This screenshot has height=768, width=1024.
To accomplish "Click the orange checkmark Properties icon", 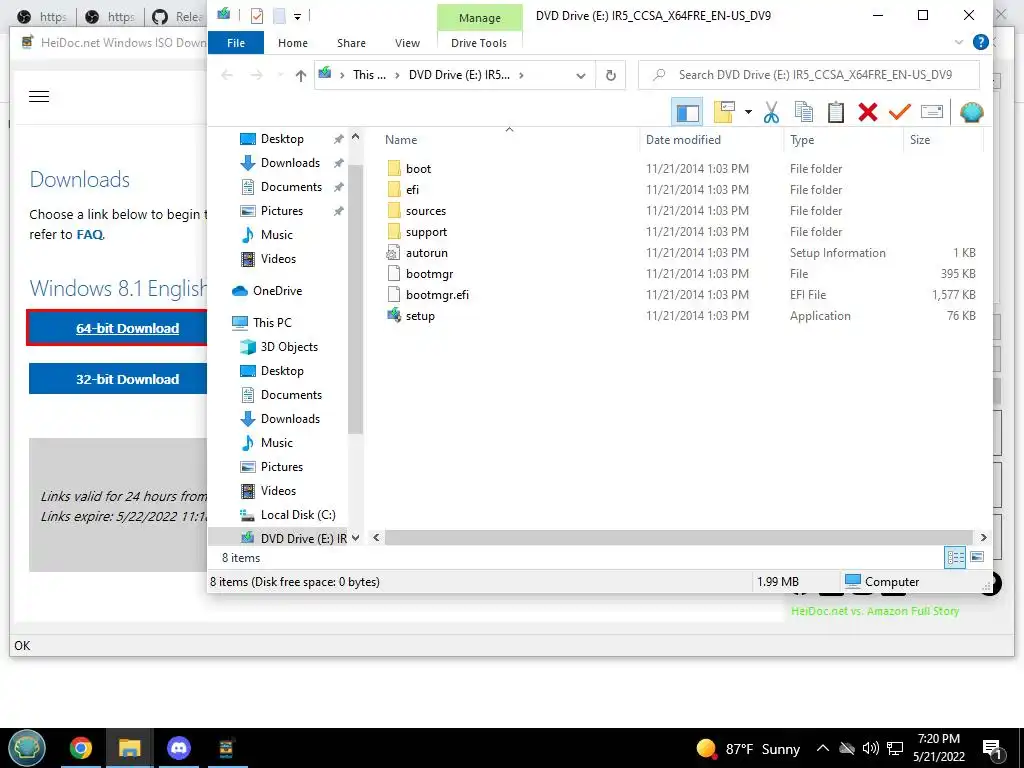I will tap(899, 112).
